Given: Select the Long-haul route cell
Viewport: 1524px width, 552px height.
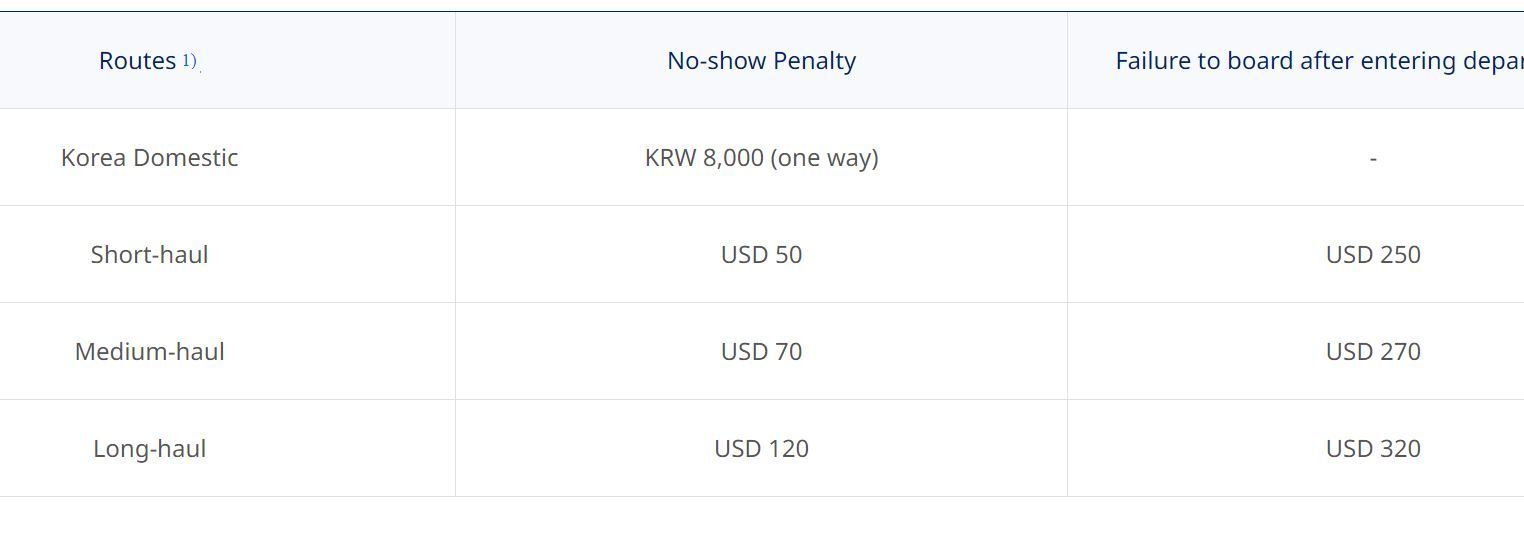Looking at the screenshot, I should click(x=149, y=449).
